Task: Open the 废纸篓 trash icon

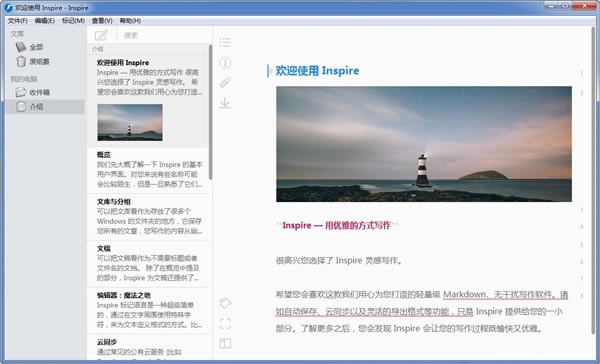Action: pos(21,61)
